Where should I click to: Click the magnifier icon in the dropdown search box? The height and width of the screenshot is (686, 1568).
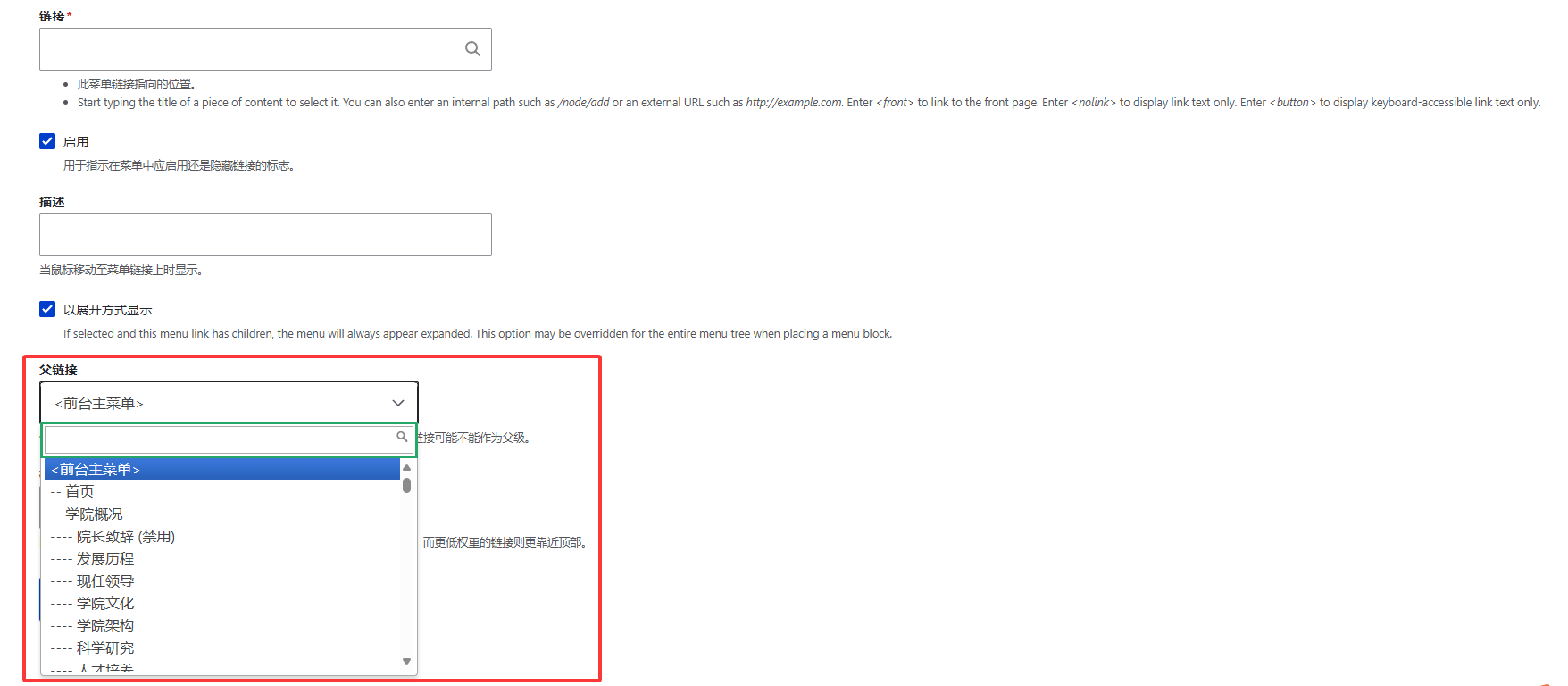point(402,437)
